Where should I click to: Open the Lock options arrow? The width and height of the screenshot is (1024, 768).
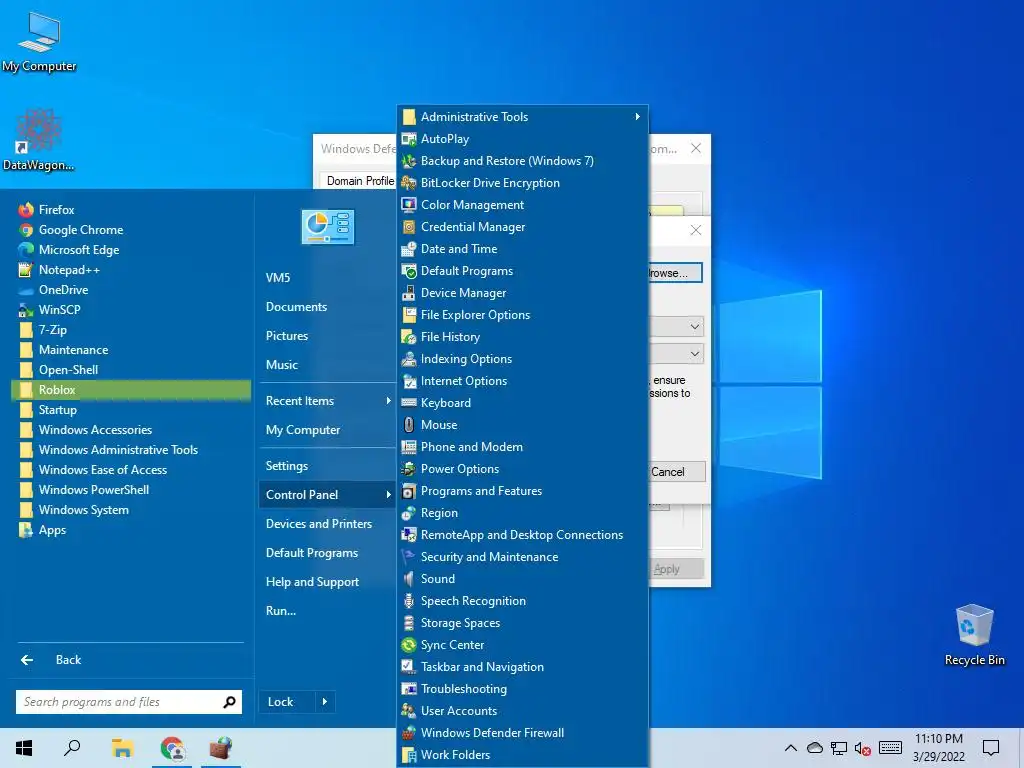(x=325, y=702)
